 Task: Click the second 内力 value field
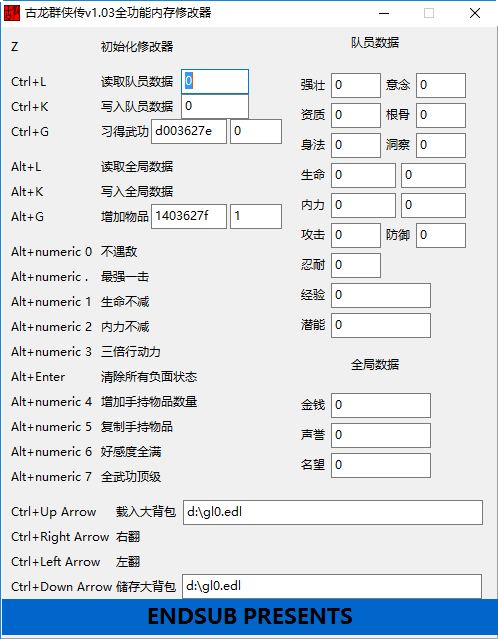pos(433,205)
